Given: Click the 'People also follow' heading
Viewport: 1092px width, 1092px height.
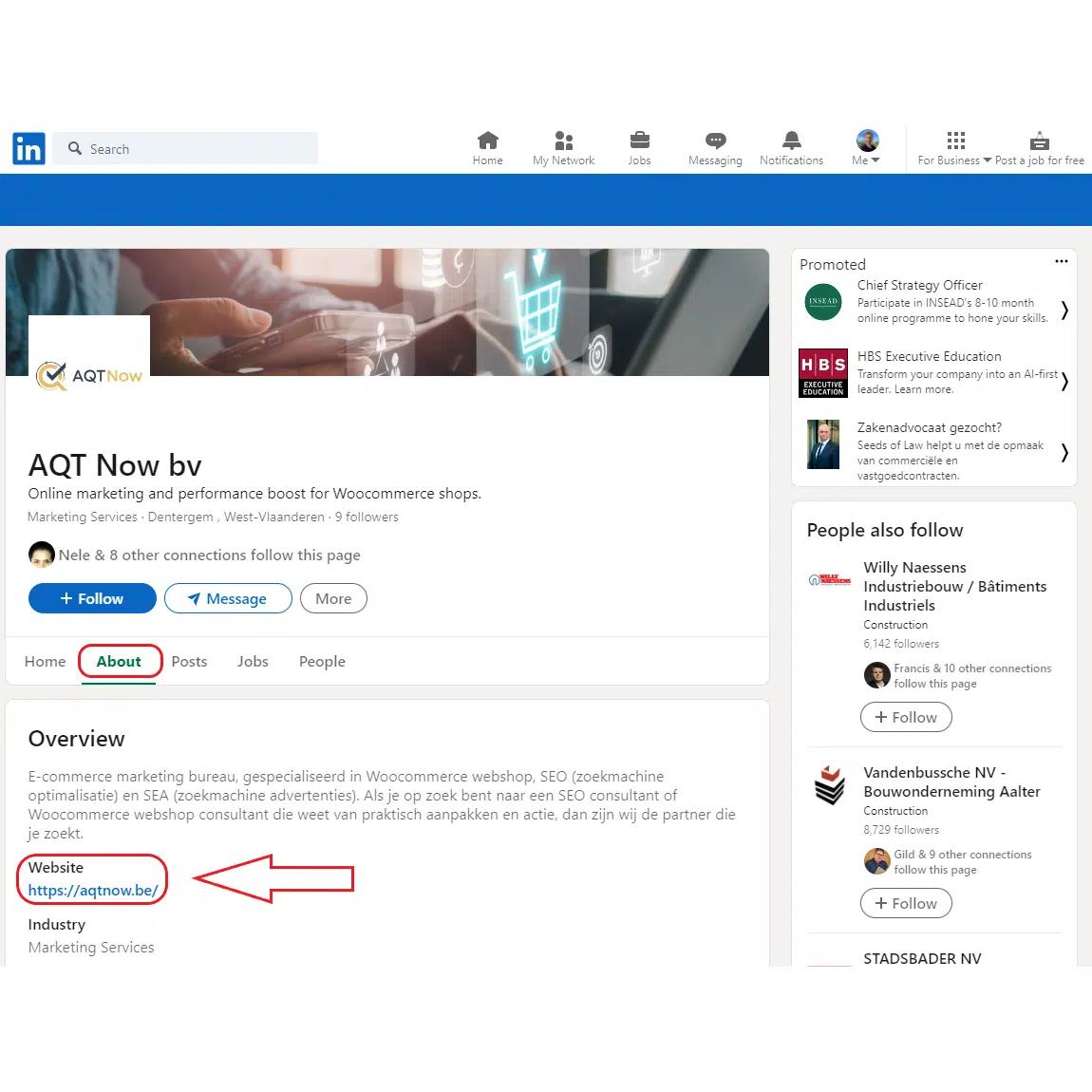Looking at the screenshot, I should pyautogui.click(x=884, y=530).
